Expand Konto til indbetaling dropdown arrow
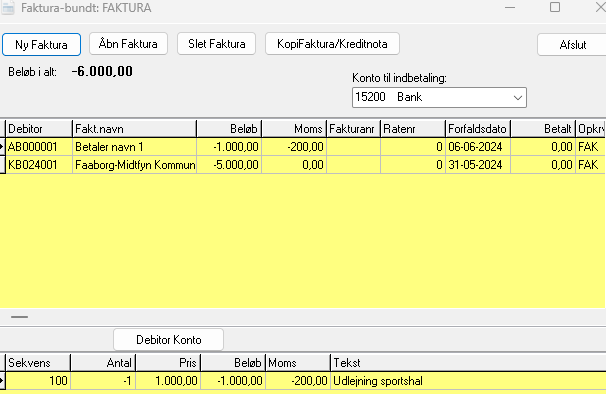 (518, 97)
